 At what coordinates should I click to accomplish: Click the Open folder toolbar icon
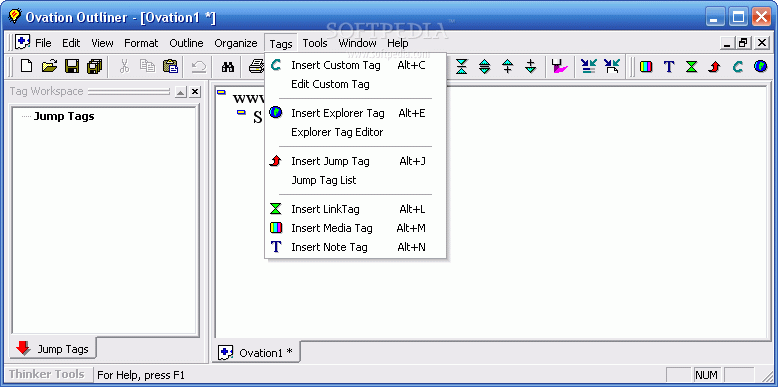coord(49,66)
